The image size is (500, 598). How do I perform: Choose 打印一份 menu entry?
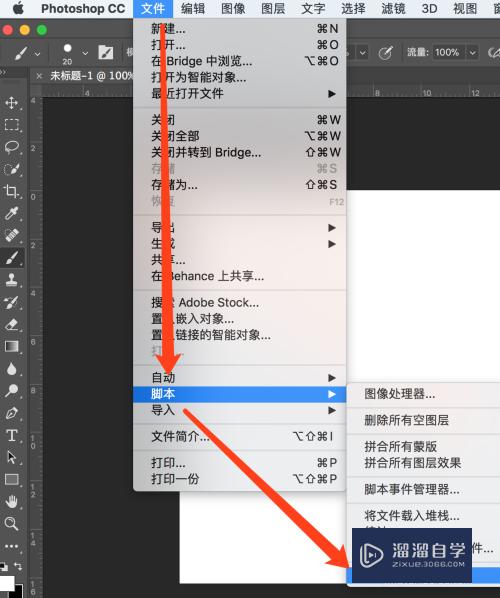[x=240, y=479]
